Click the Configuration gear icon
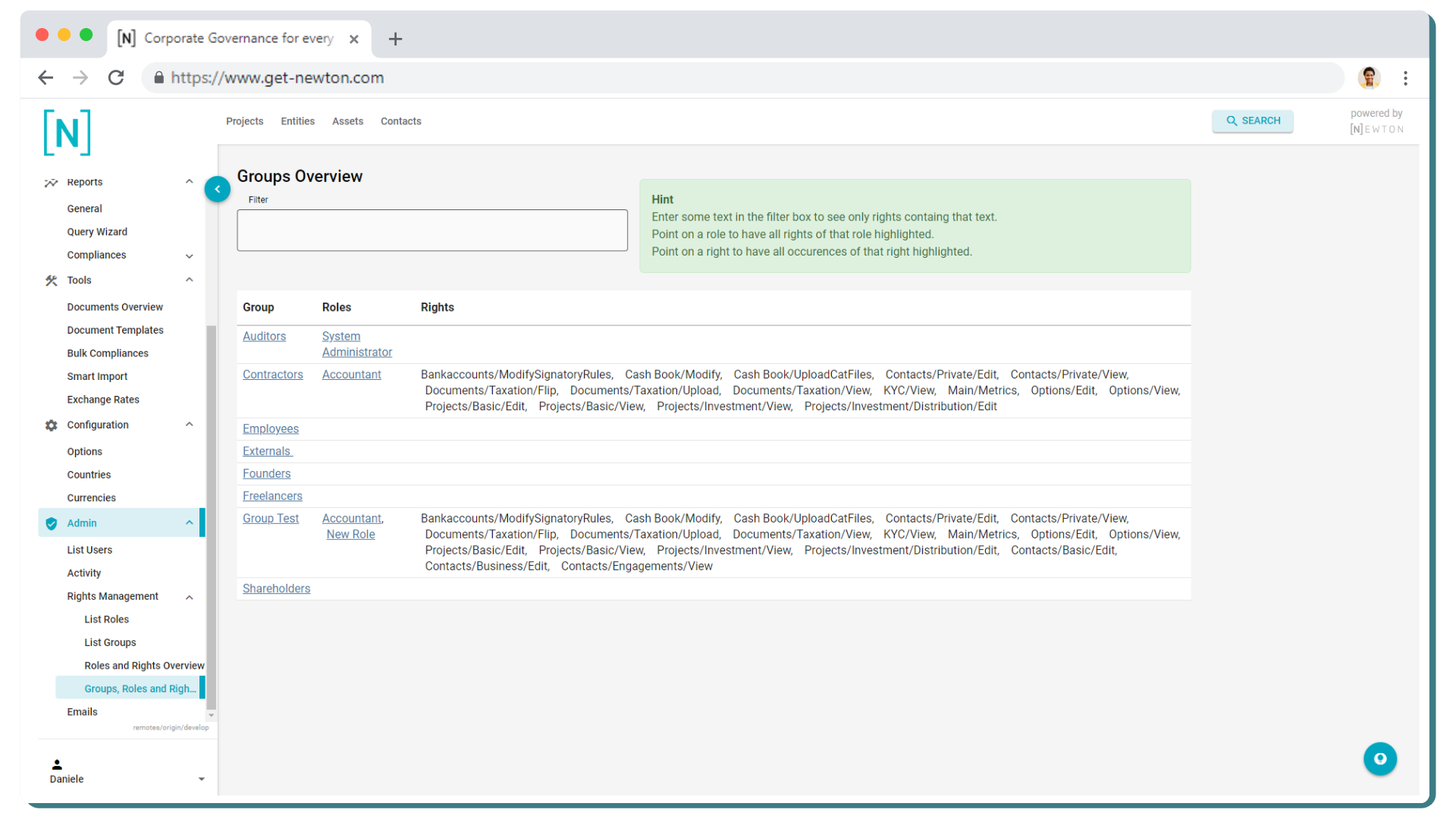This screenshot has height=819, width=1456. 51,425
